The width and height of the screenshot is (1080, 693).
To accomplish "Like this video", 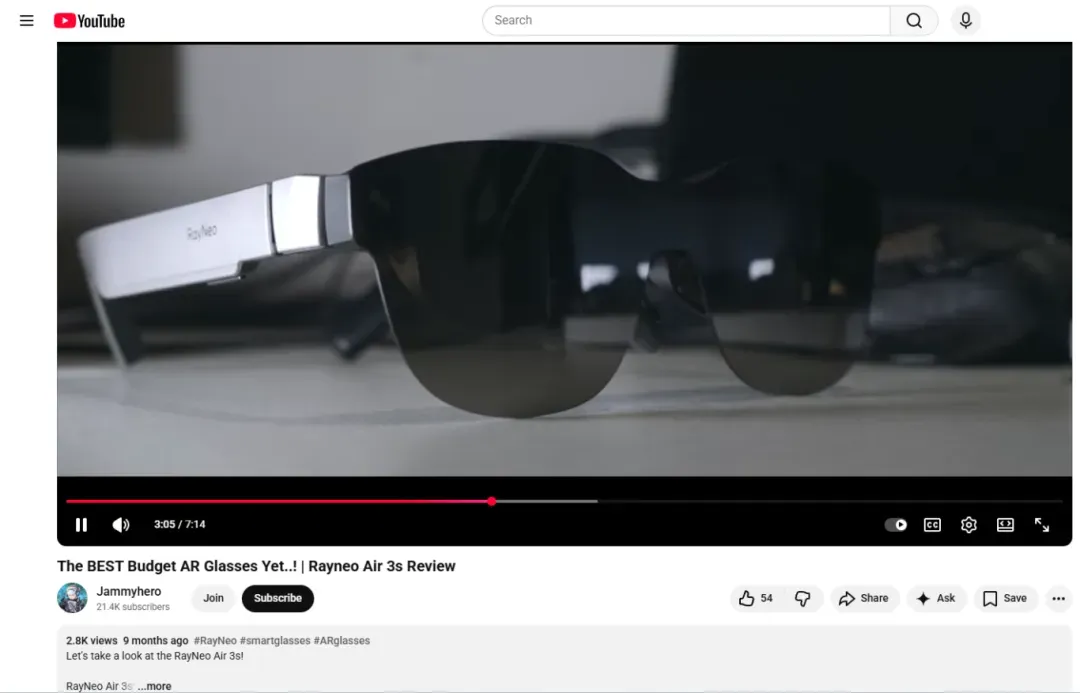I will [756, 598].
